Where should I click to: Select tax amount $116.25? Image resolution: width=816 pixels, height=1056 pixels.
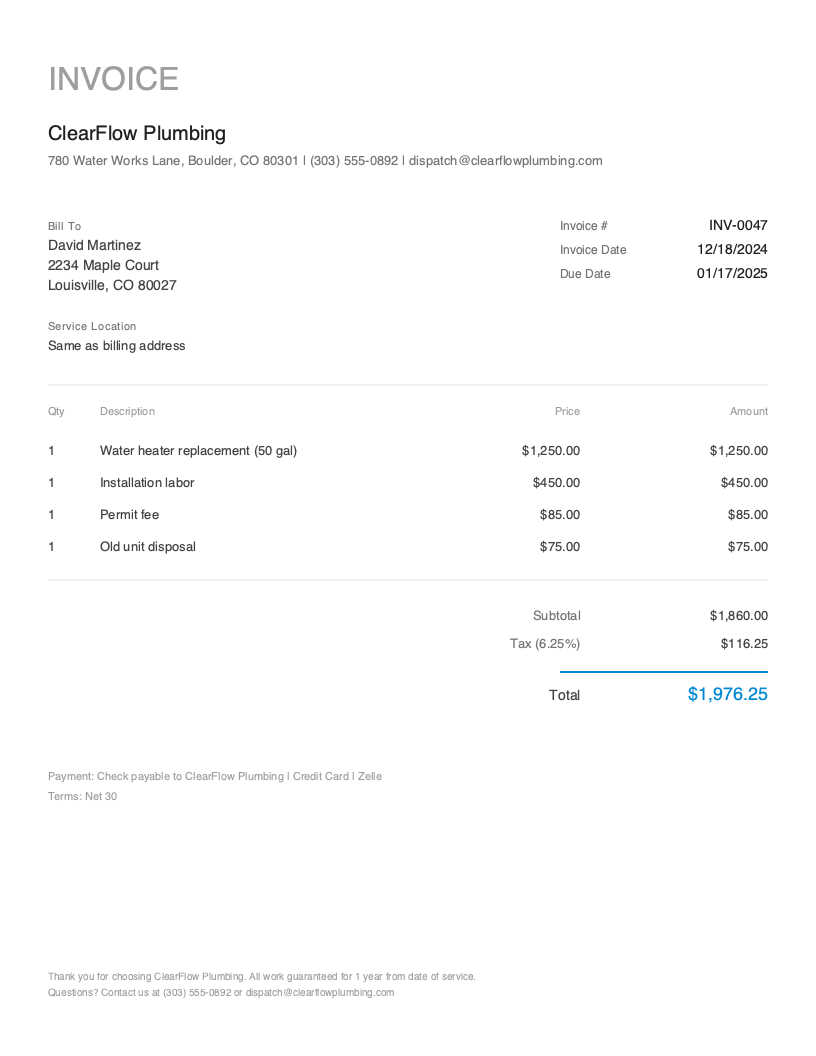[744, 644]
